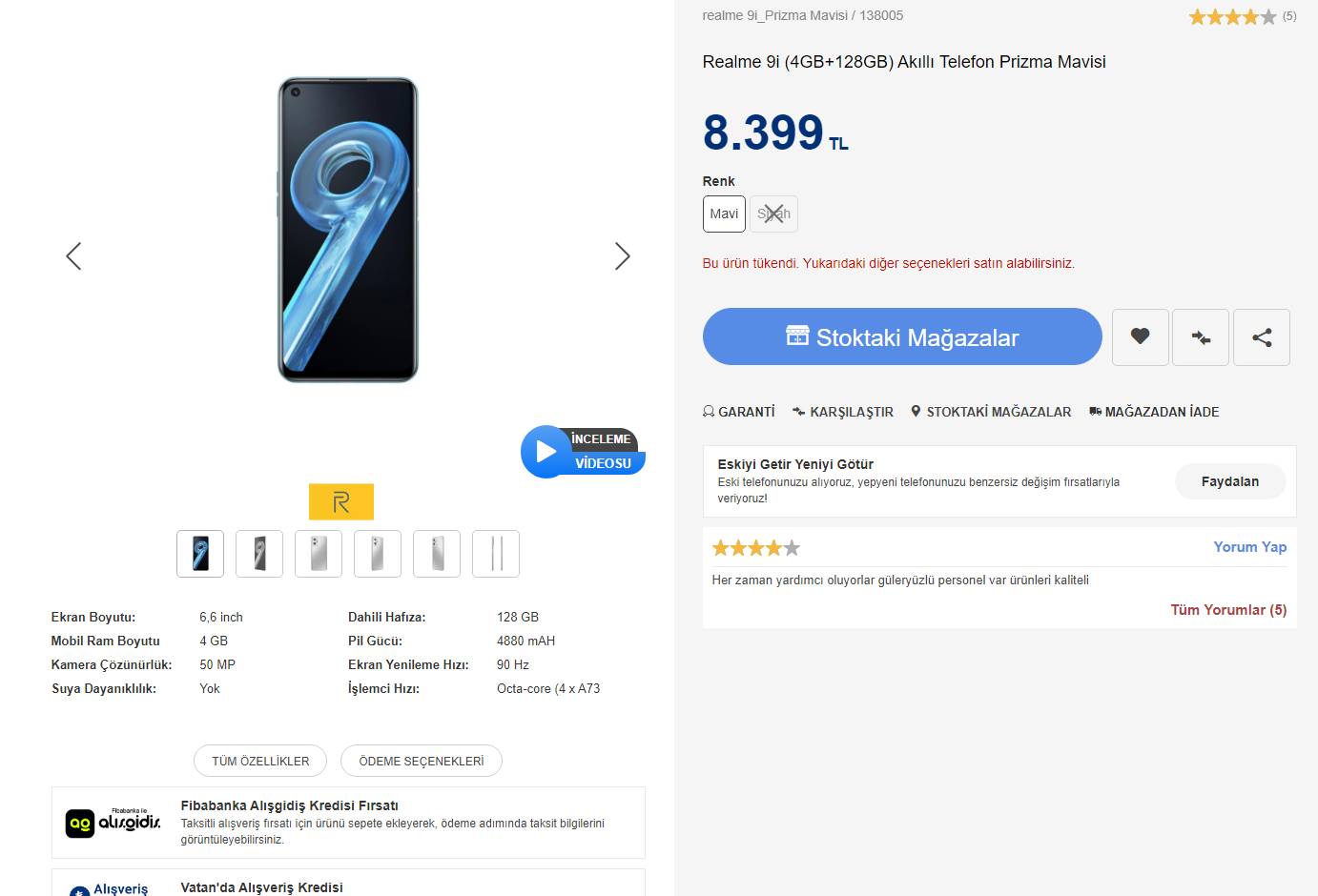The height and width of the screenshot is (896, 1318).
Task: Expand TÜM ÖZELLİKLER list
Action: pos(260,761)
